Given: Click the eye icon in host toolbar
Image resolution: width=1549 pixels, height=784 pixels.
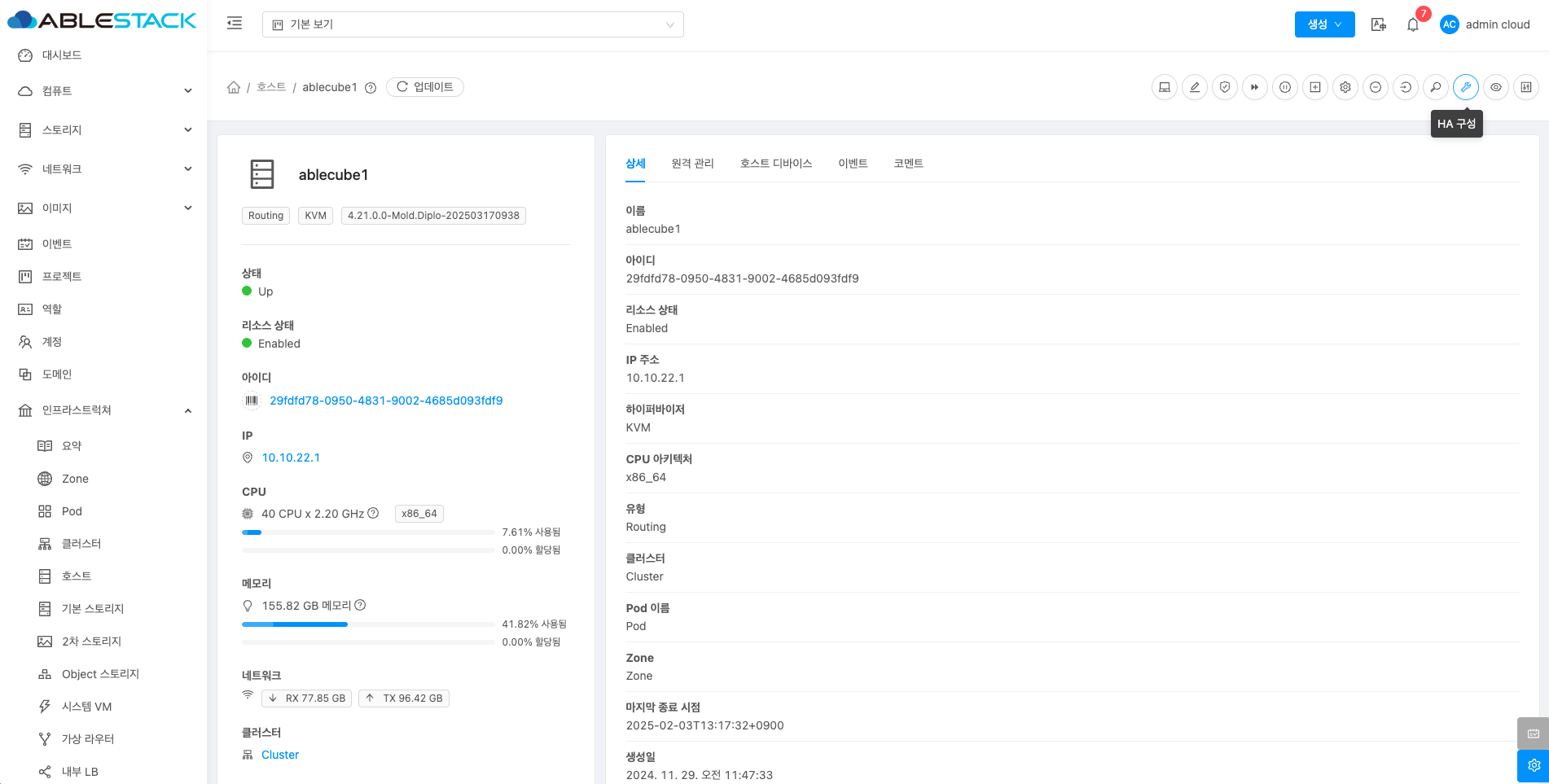Looking at the screenshot, I should (1496, 87).
